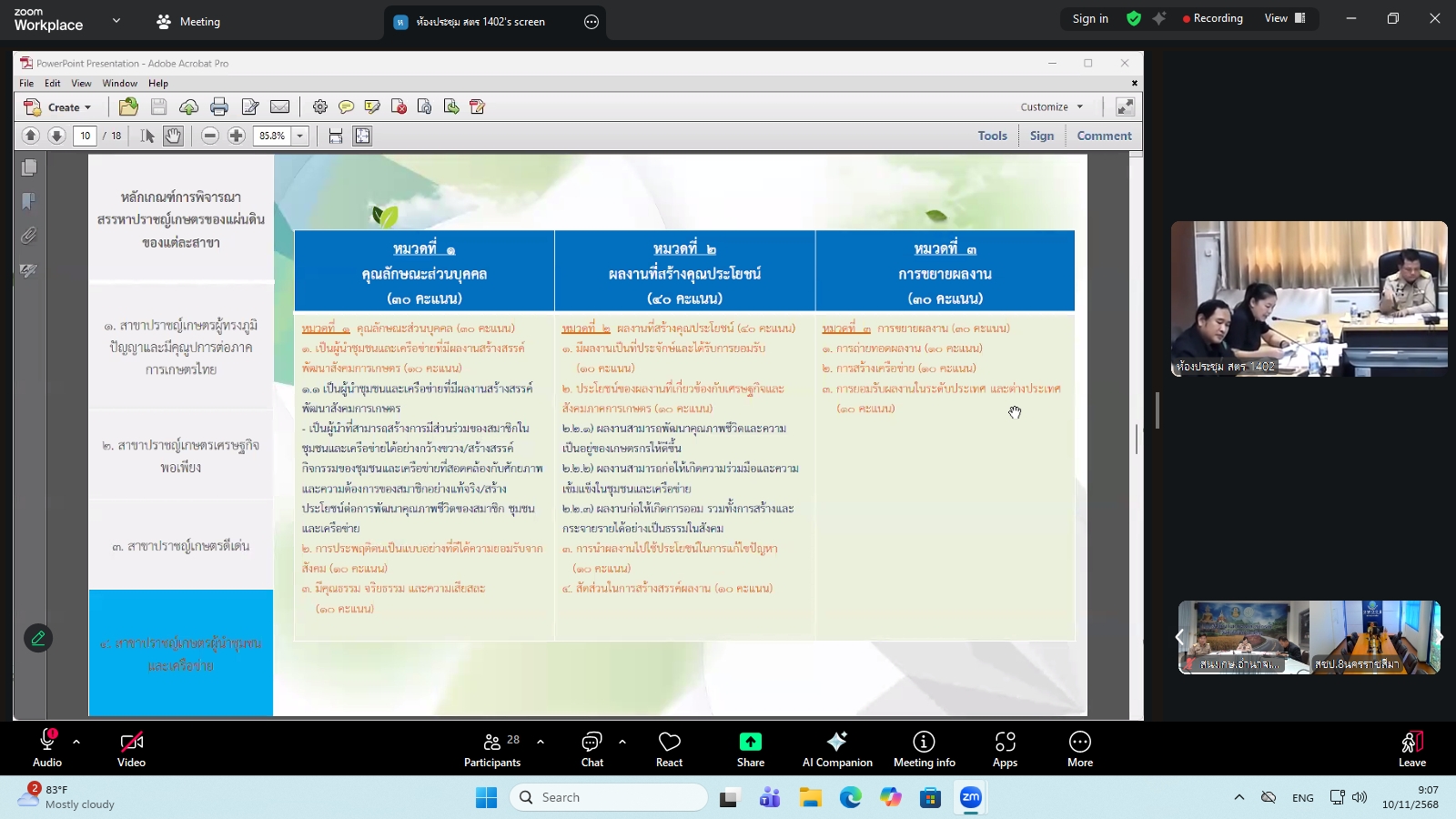Click Leave to exit the meeting

1410,748
